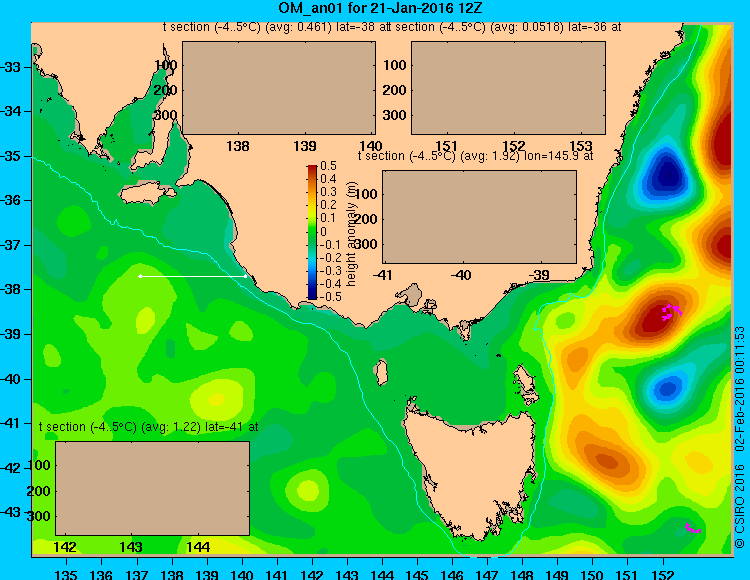This screenshot has width=750, height=580.
Task: Click the magenta drifter markers near the bottom-right corner
Action: (693, 528)
